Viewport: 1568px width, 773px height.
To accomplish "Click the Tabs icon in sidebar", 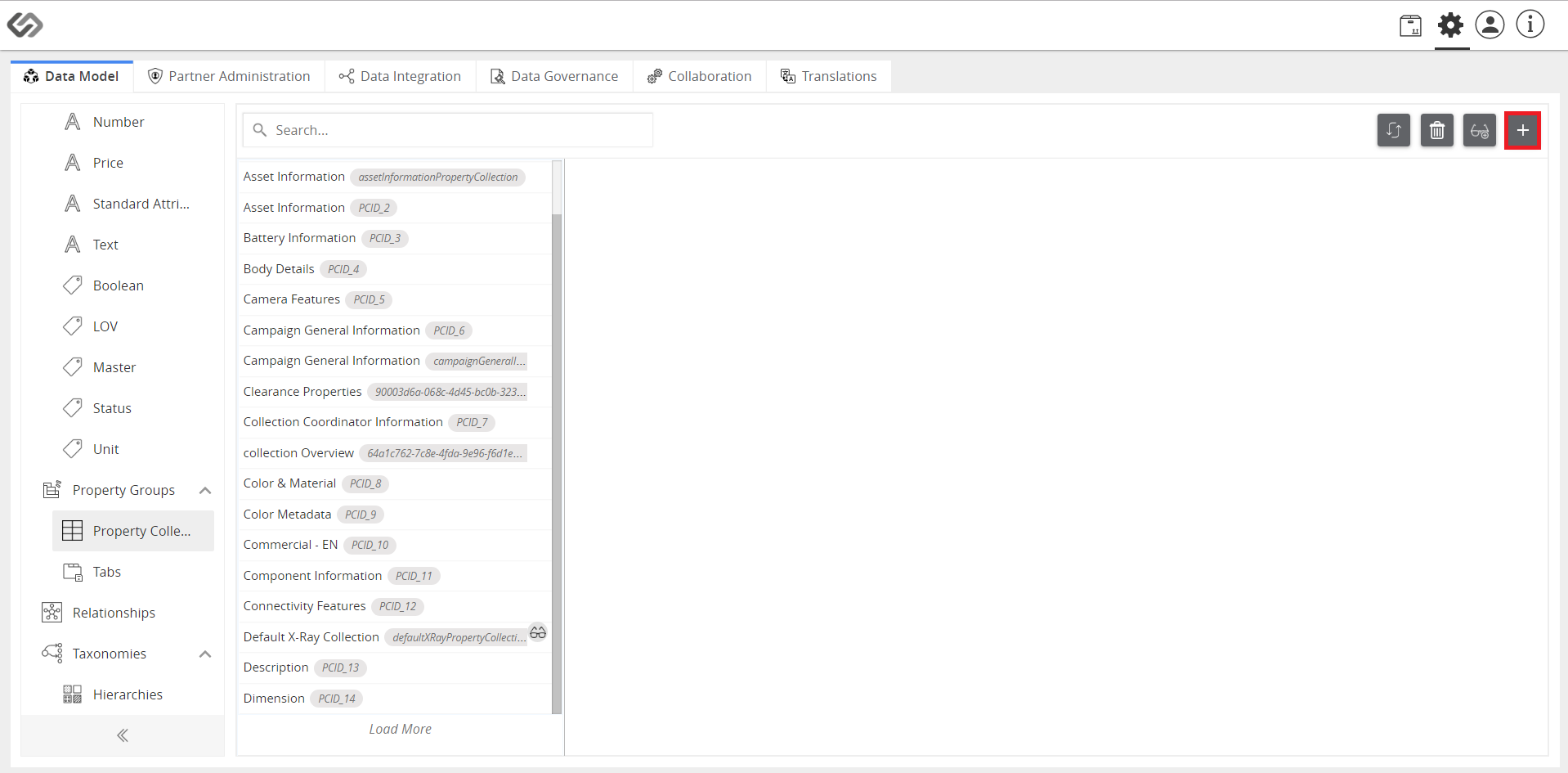I will (73, 572).
